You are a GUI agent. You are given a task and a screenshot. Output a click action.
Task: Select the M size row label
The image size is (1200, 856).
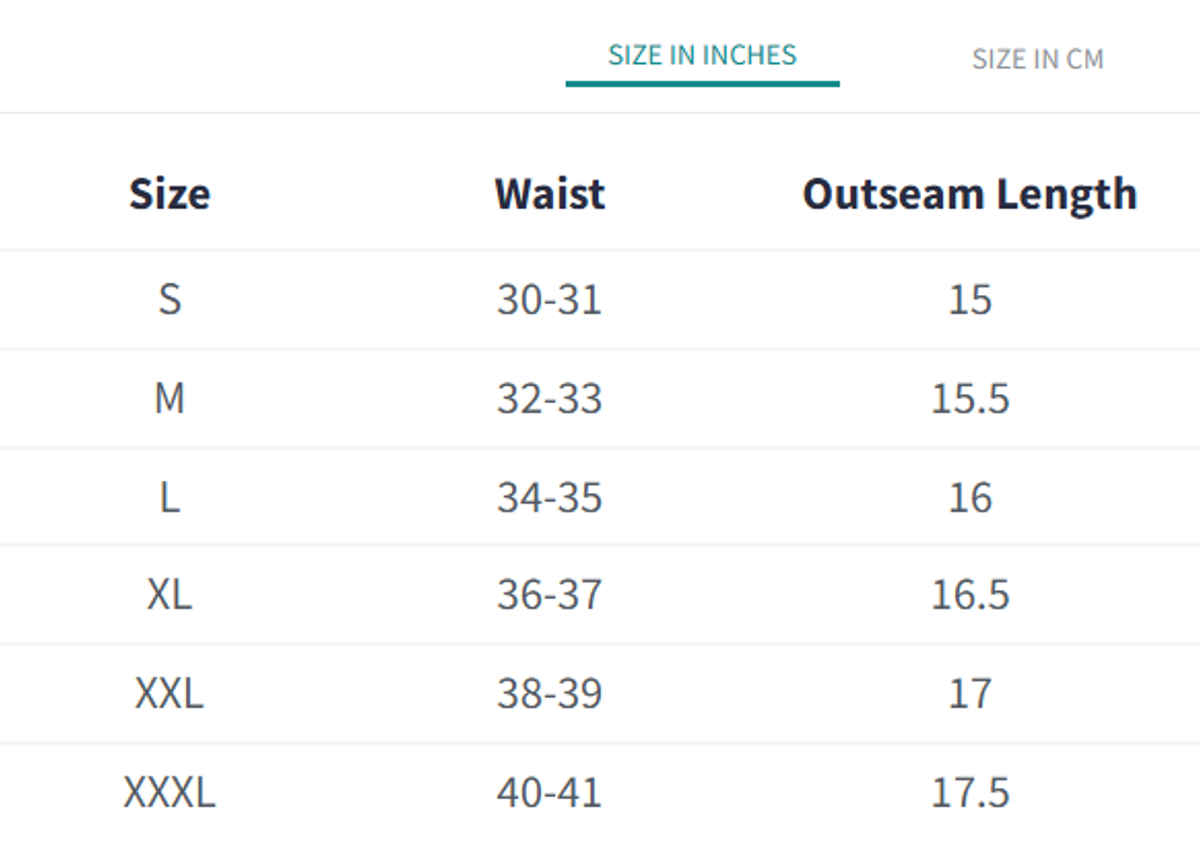pos(169,398)
